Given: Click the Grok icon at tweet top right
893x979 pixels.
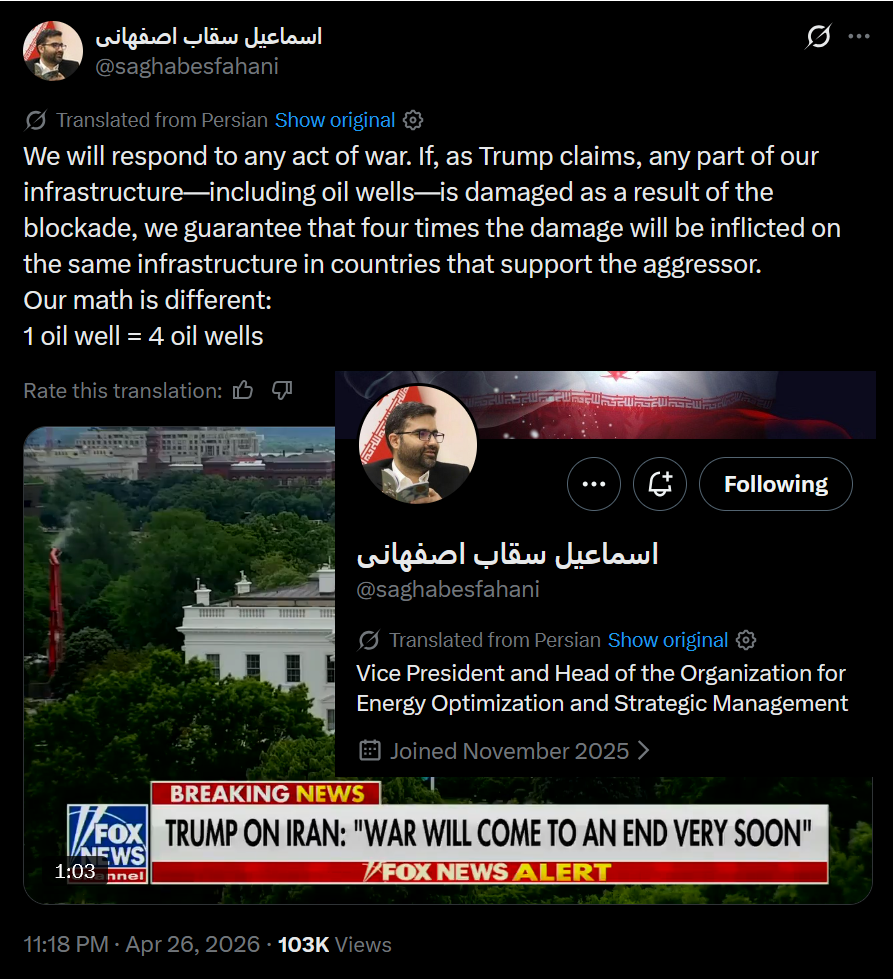Looking at the screenshot, I should pos(818,36).
